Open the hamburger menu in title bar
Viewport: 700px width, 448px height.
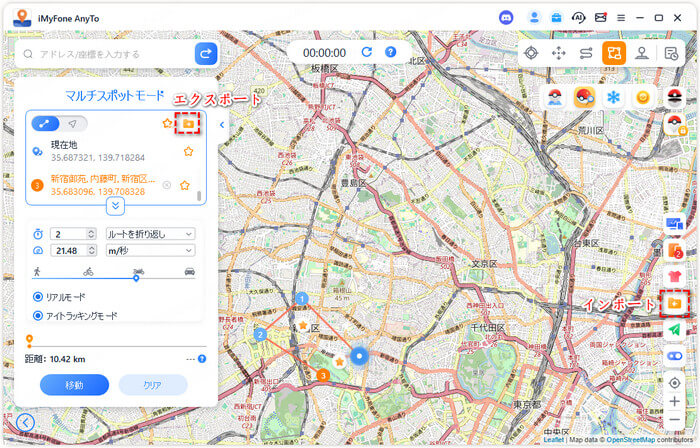[x=621, y=18]
